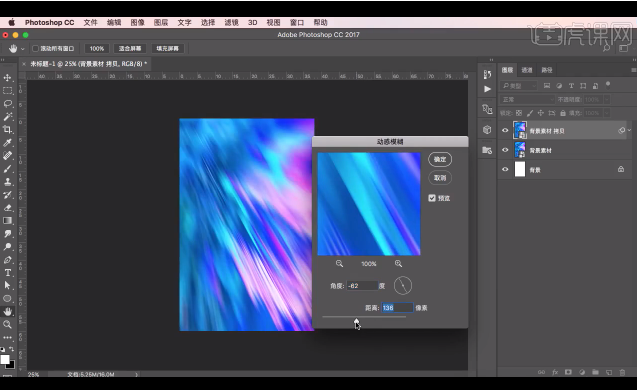This screenshot has width=637, height=390.
Task: Select the Lasso tool
Action: [7, 104]
